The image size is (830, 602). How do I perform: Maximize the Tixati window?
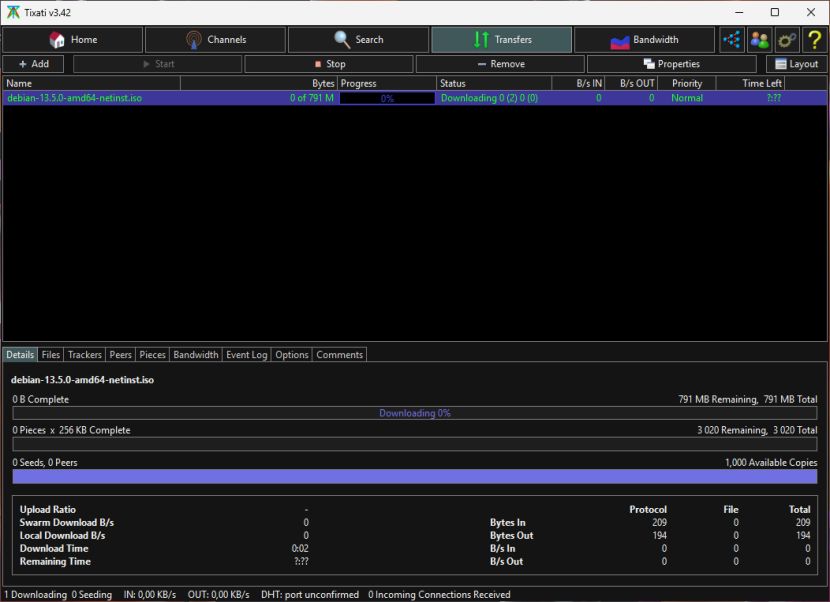[x=775, y=12]
